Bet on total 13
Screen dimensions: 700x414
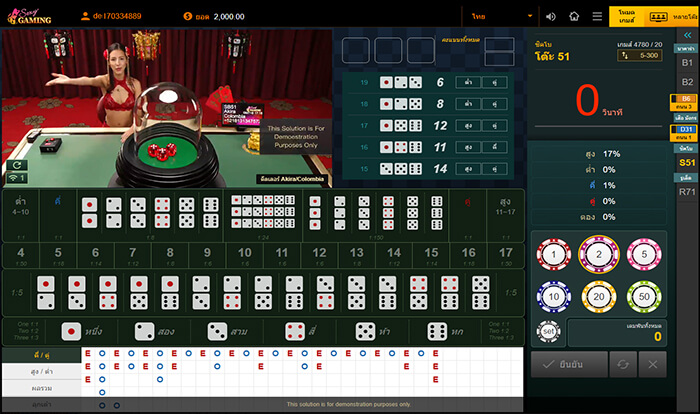[356, 256]
